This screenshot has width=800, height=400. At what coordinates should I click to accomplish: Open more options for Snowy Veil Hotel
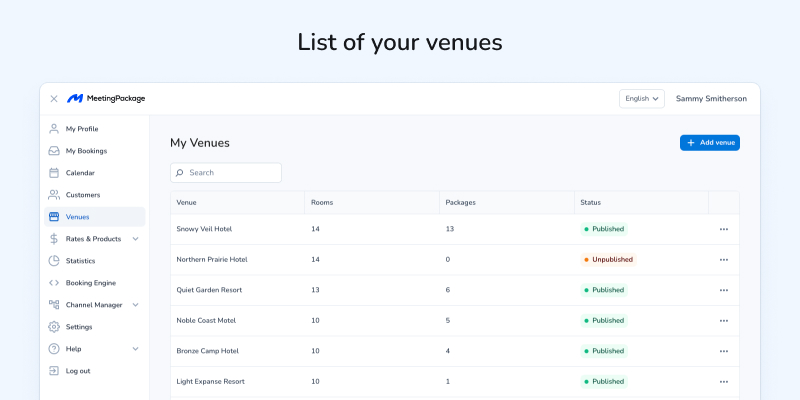(724, 229)
